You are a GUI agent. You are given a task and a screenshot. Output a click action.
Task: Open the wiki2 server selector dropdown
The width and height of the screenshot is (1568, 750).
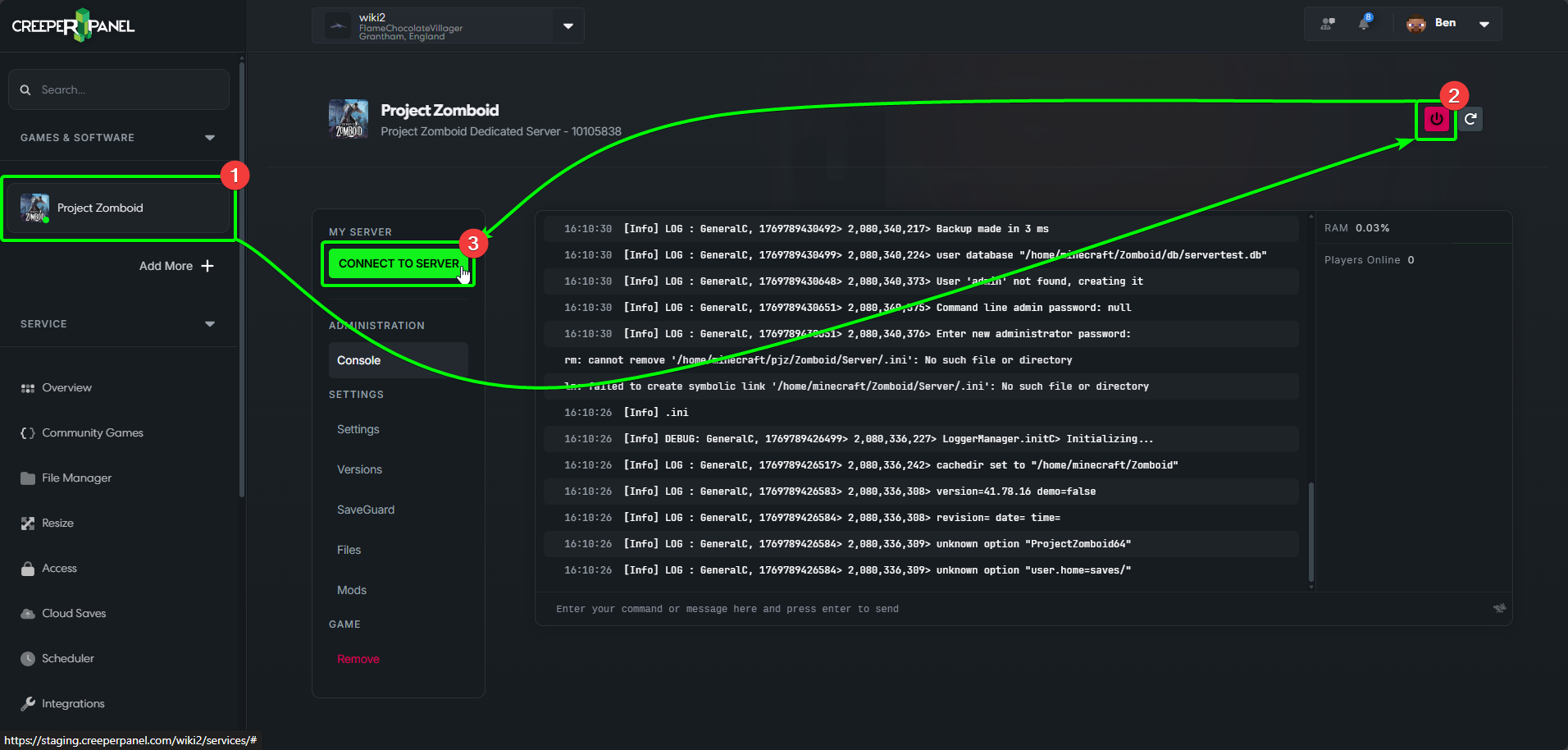point(567,25)
